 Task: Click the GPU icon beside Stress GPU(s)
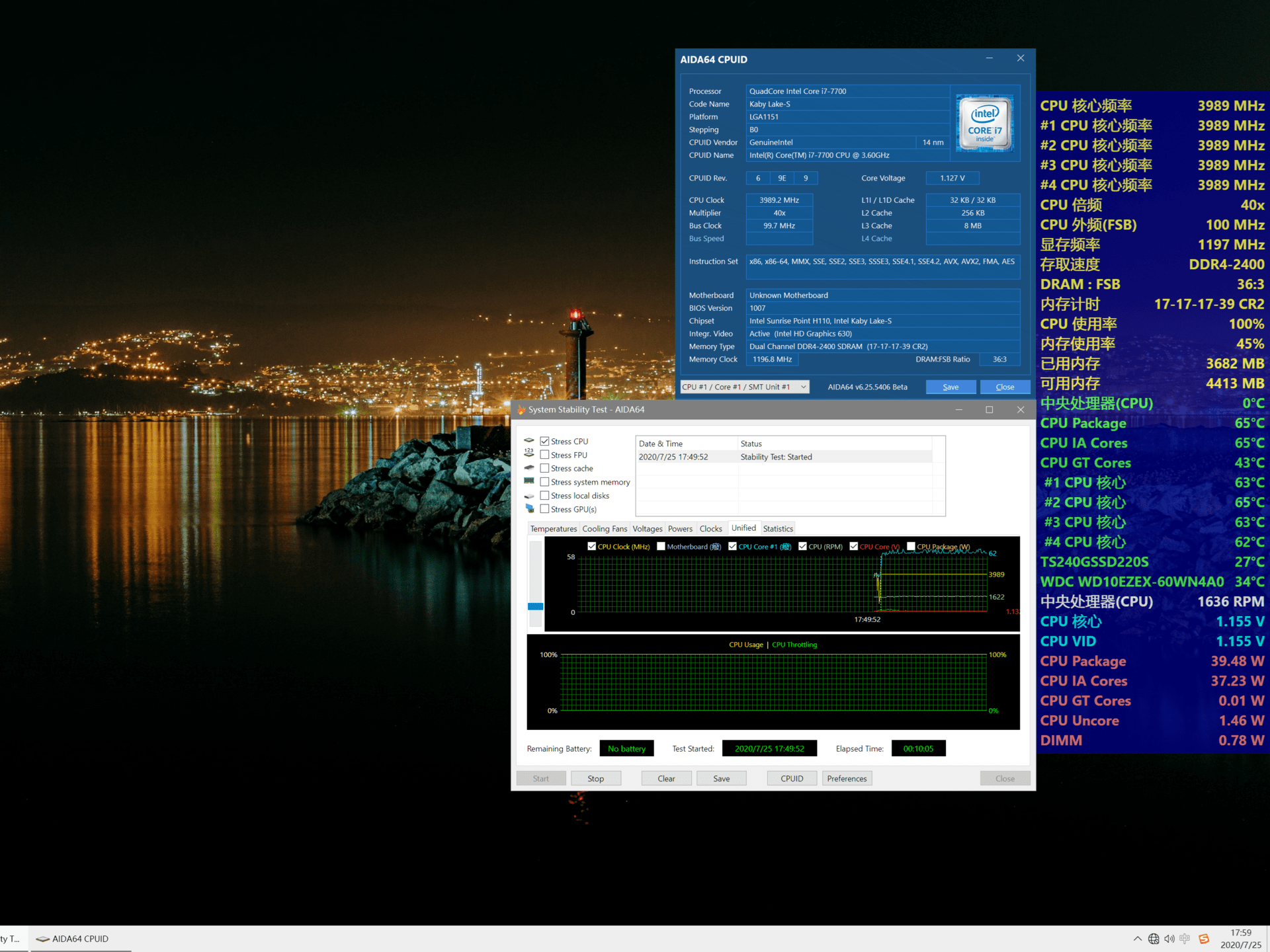pos(530,508)
